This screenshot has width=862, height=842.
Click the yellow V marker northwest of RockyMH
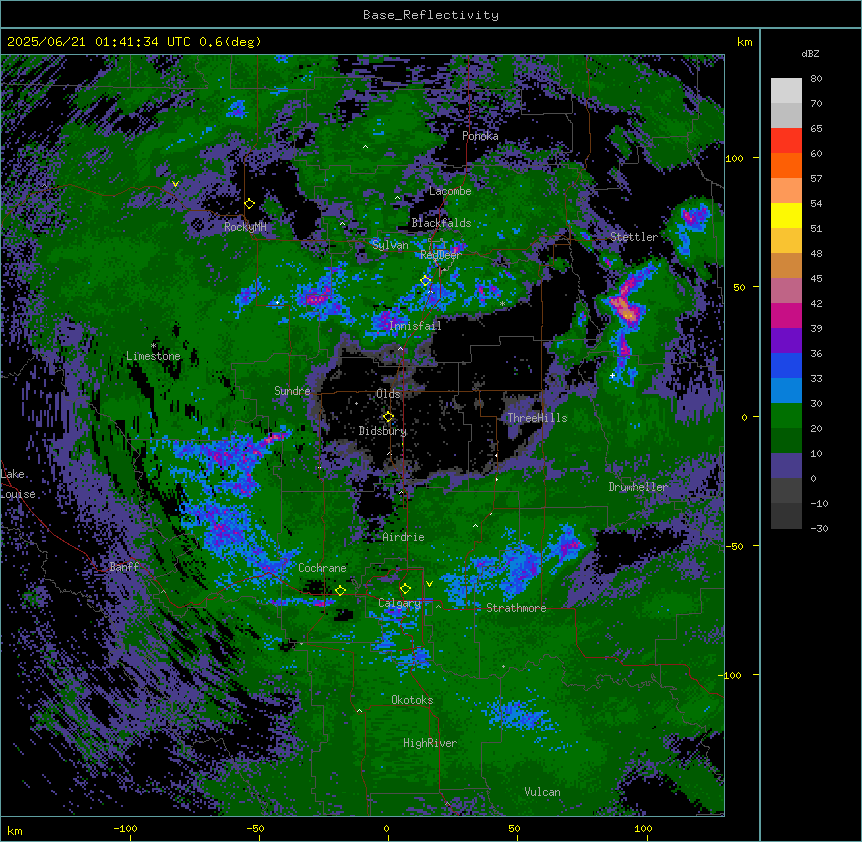coord(175,184)
